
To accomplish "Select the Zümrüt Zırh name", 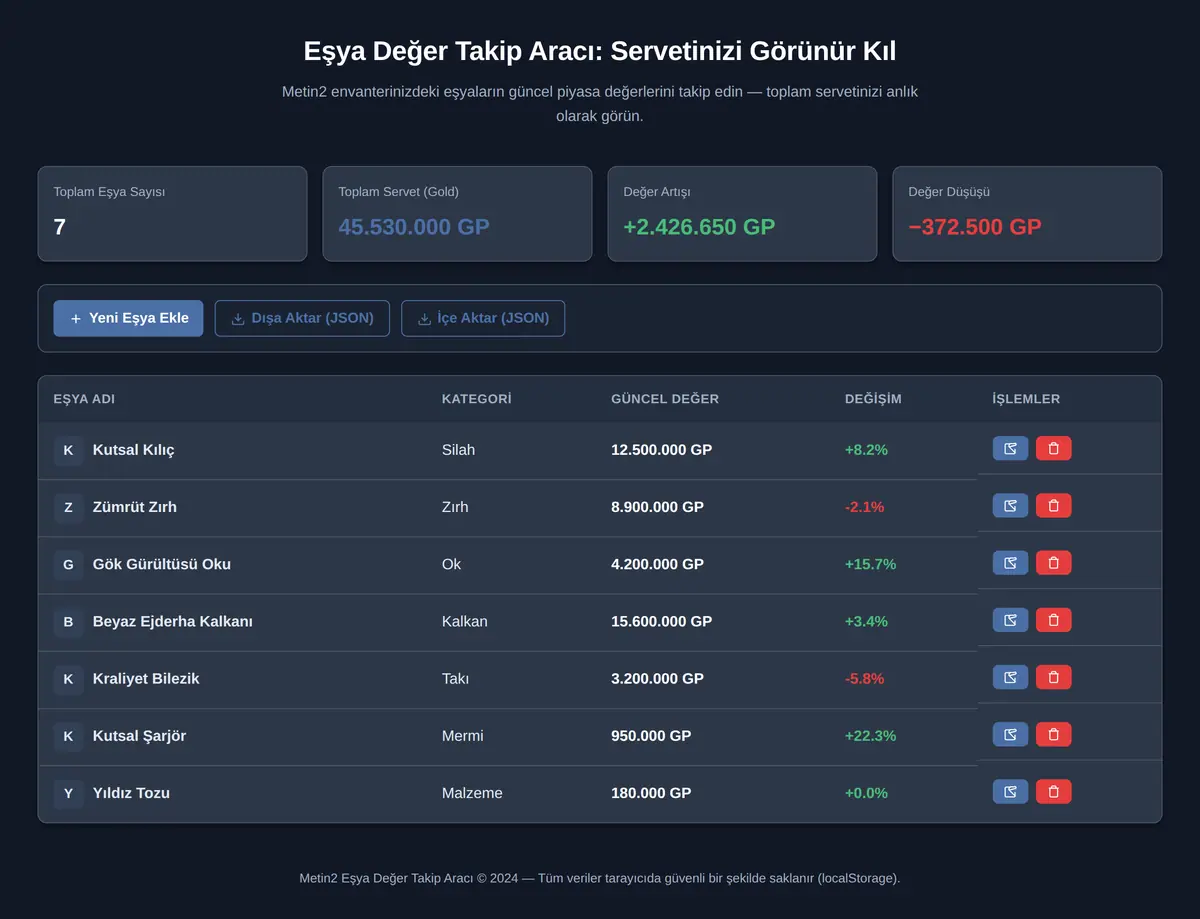I will pyautogui.click(x=135, y=507).
